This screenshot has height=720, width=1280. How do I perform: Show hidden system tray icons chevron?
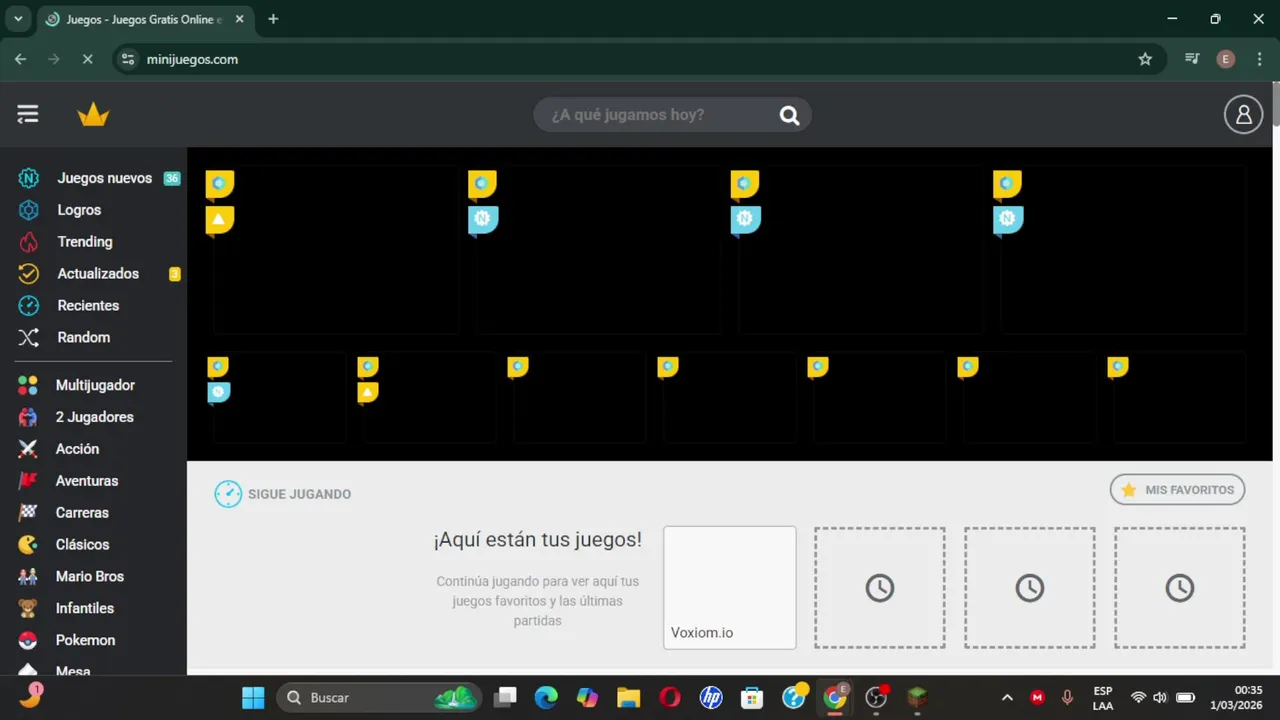[1007, 697]
